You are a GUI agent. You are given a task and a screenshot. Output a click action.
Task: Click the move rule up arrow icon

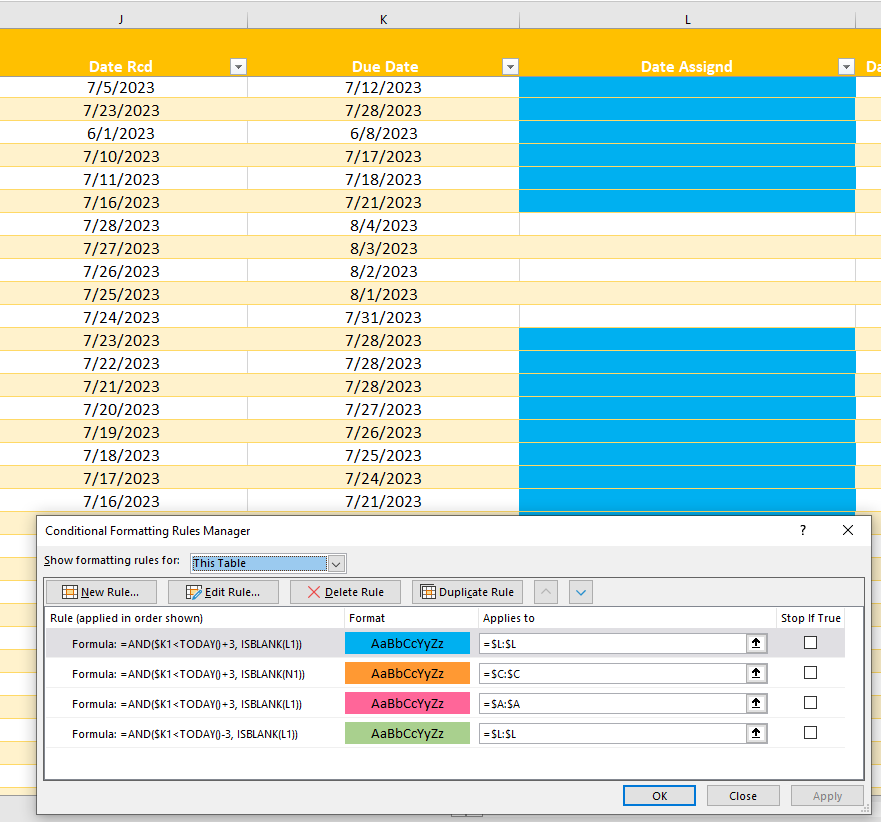(x=545, y=592)
